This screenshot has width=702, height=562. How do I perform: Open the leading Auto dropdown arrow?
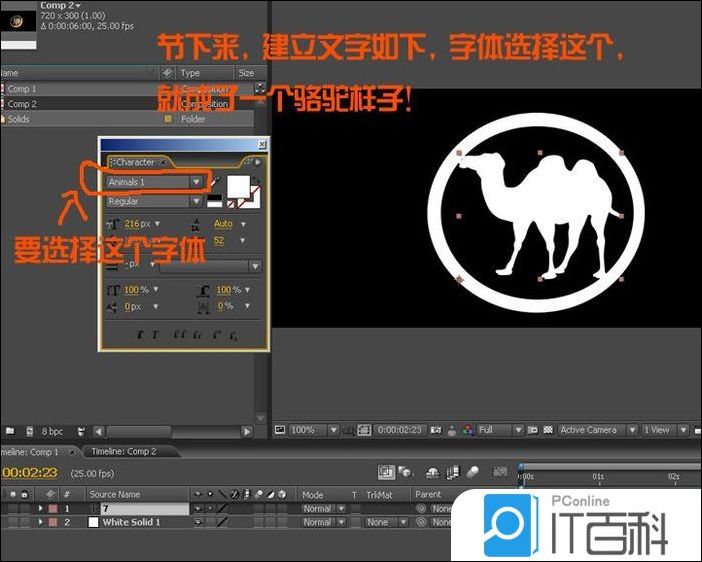243,224
